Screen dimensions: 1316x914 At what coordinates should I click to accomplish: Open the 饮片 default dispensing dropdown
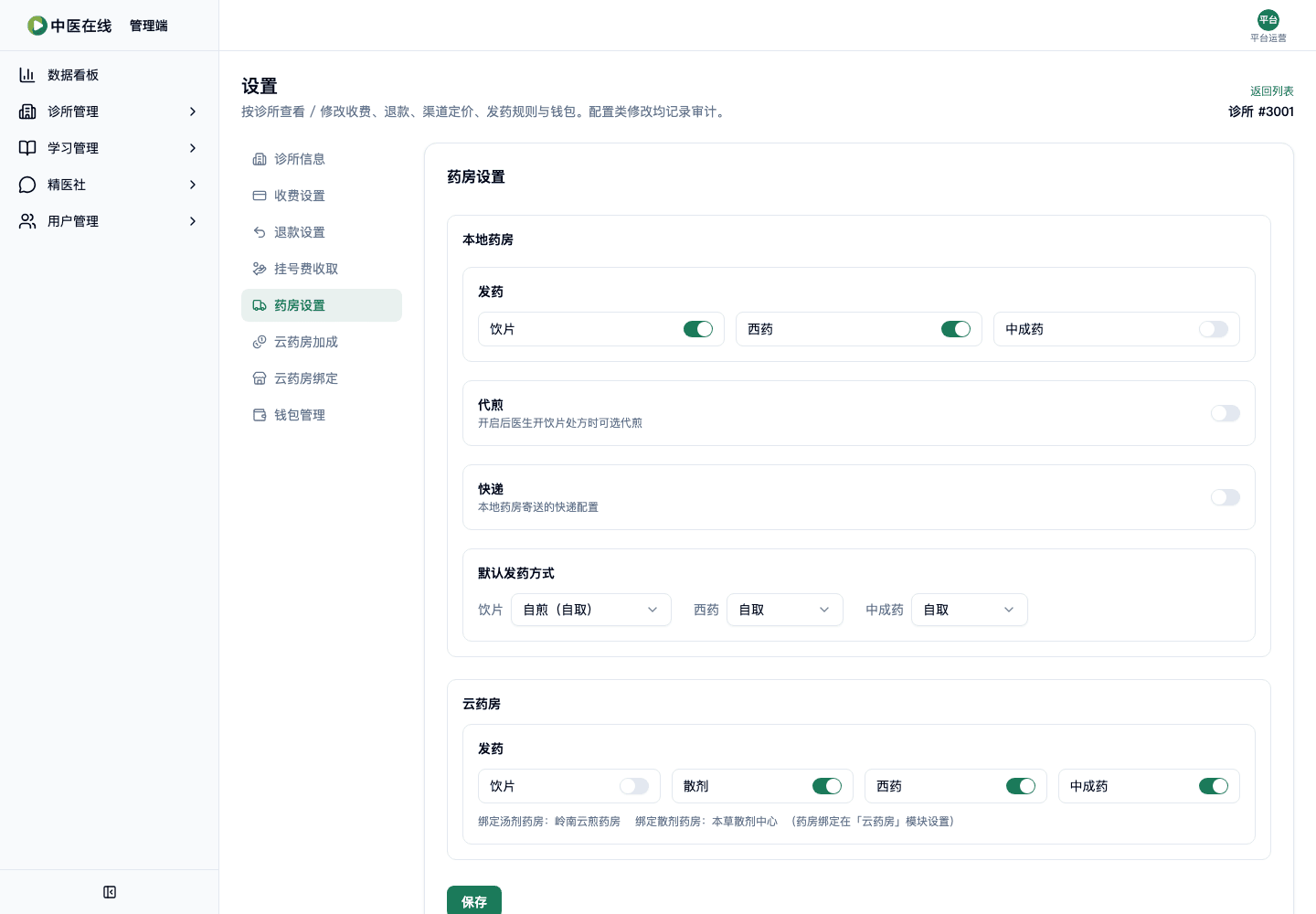pyautogui.click(x=591, y=610)
